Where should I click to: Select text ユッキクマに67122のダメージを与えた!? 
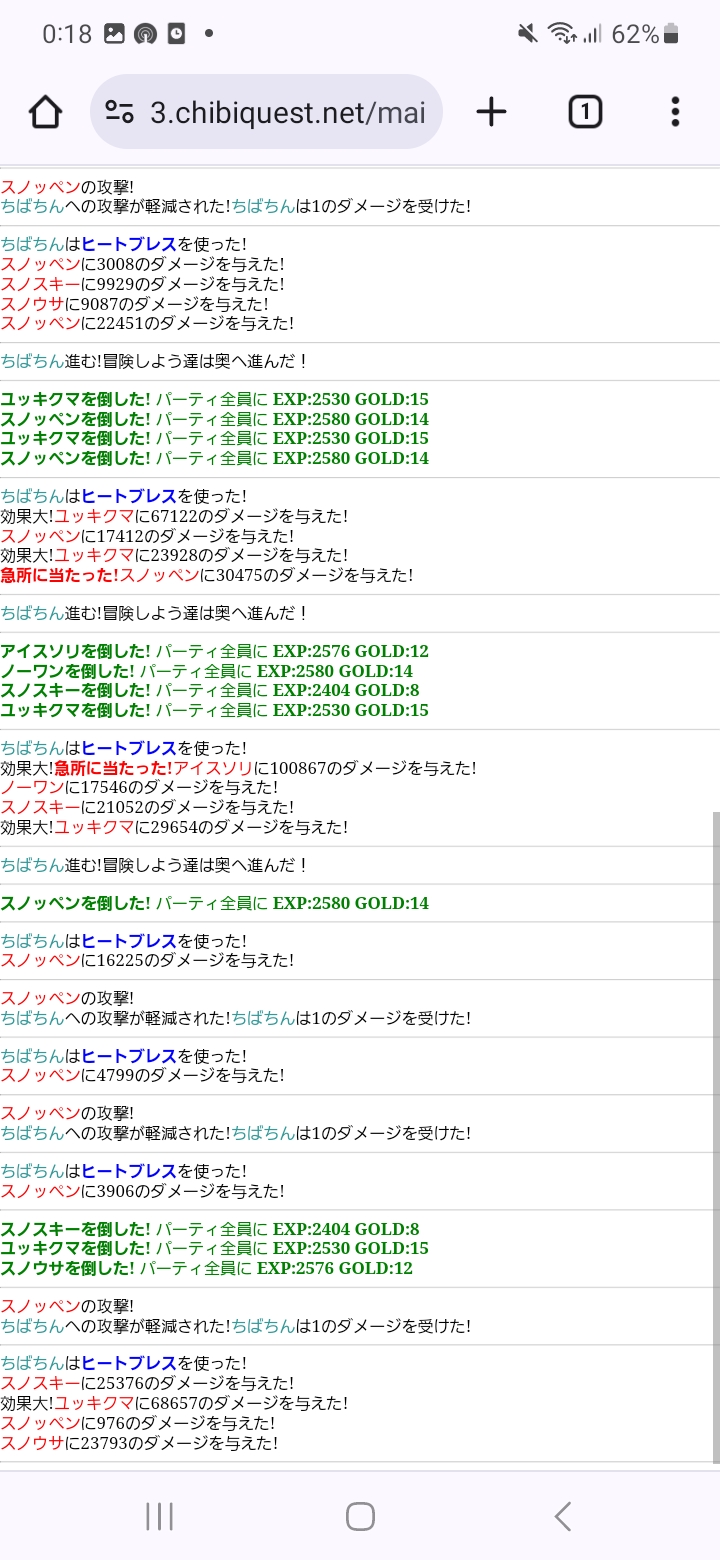pos(201,517)
